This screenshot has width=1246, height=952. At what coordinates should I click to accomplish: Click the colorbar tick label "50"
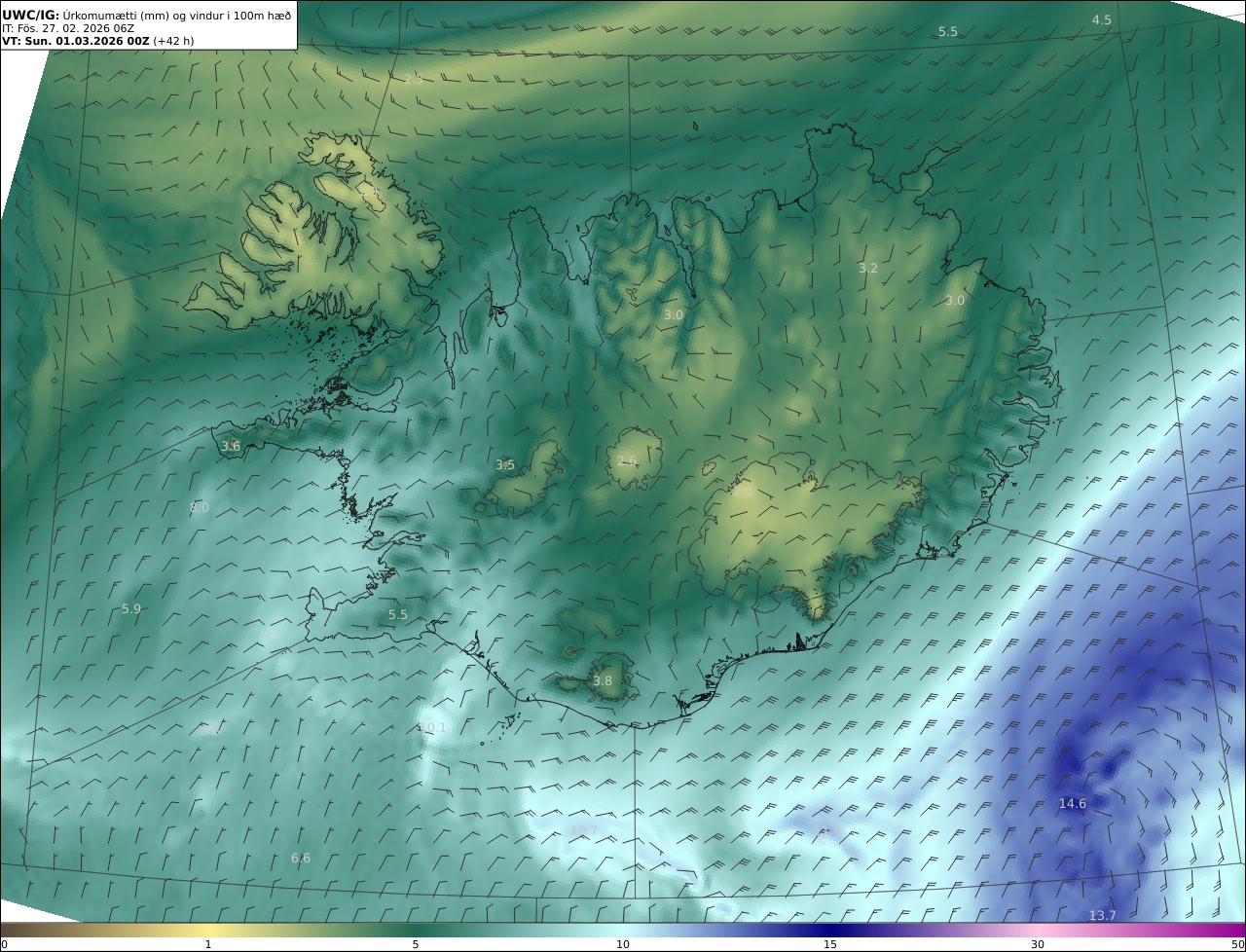click(x=1238, y=944)
